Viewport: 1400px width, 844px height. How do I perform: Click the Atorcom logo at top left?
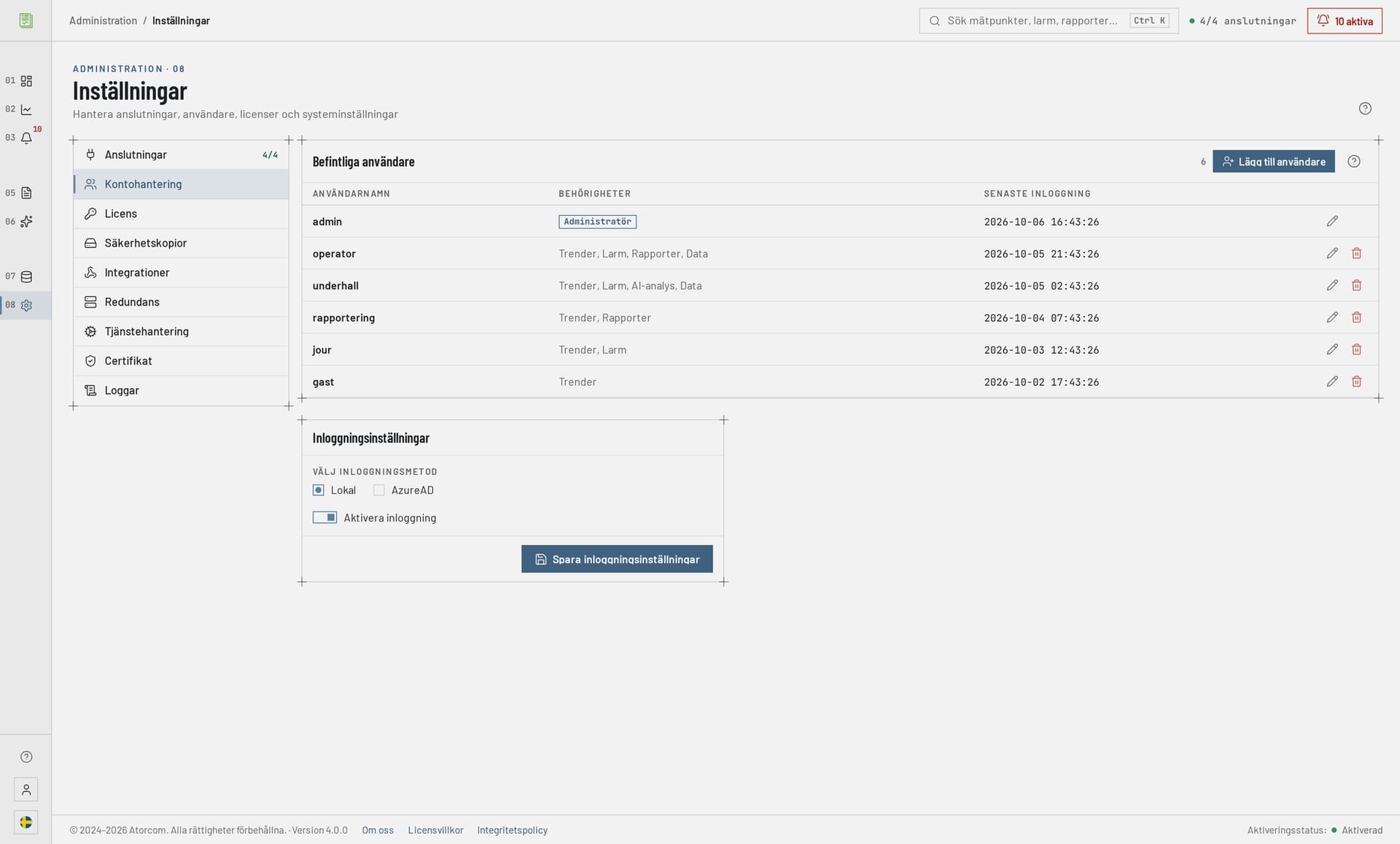click(26, 20)
